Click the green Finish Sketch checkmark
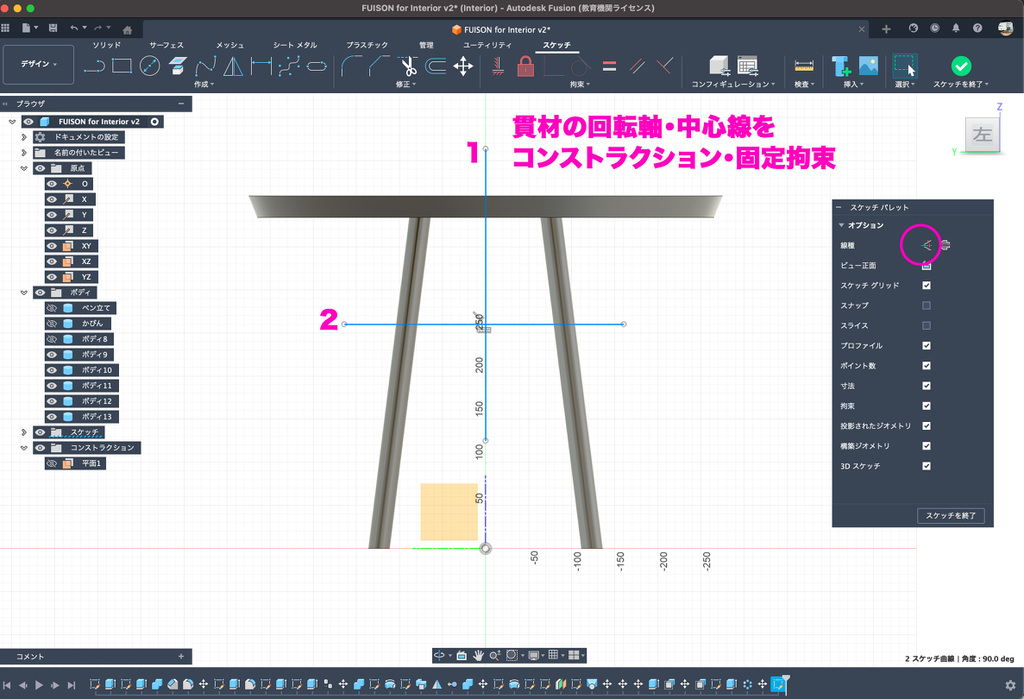 pos(960,66)
